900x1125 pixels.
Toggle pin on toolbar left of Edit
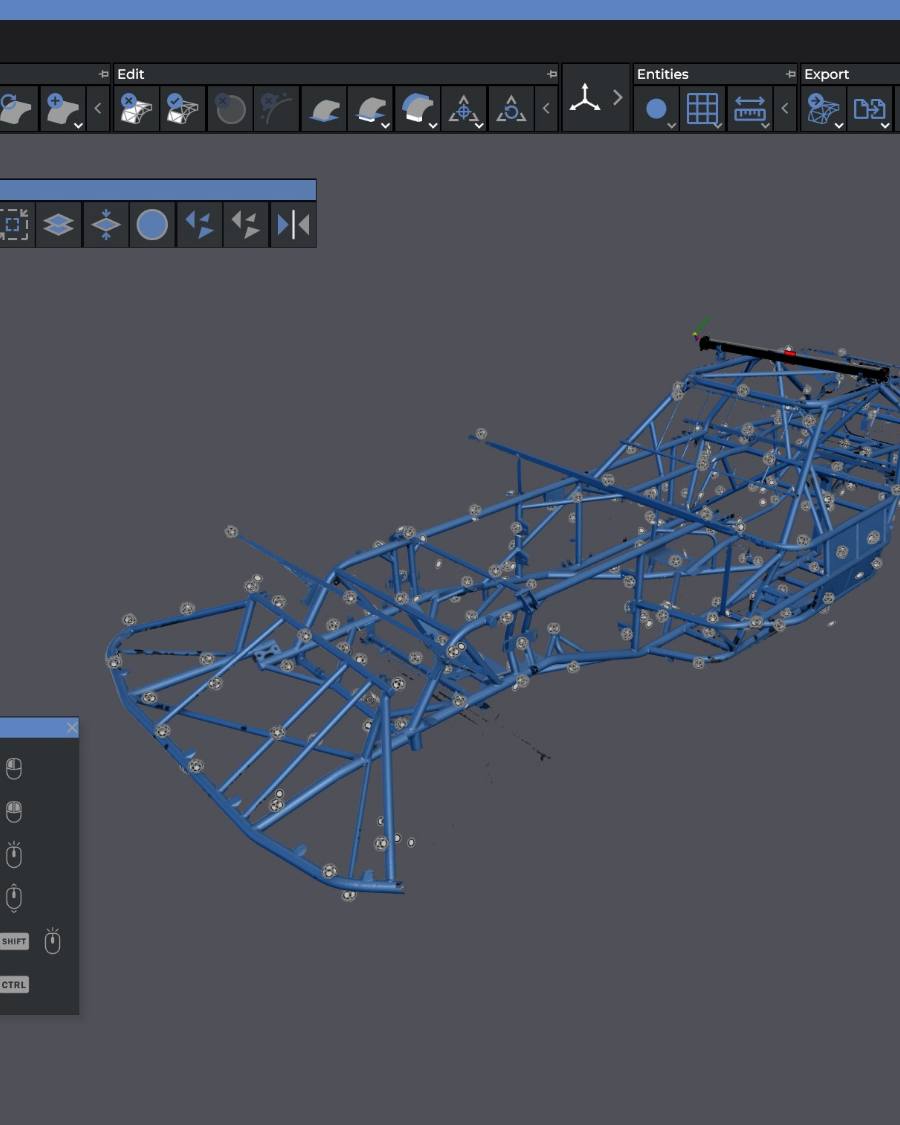(103, 74)
